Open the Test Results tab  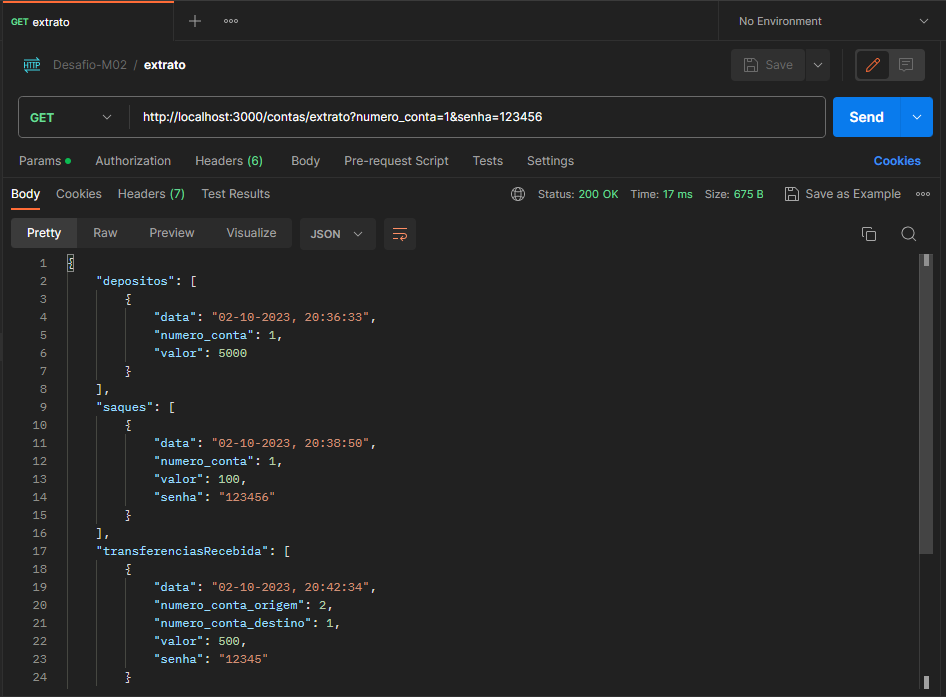[235, 194]
